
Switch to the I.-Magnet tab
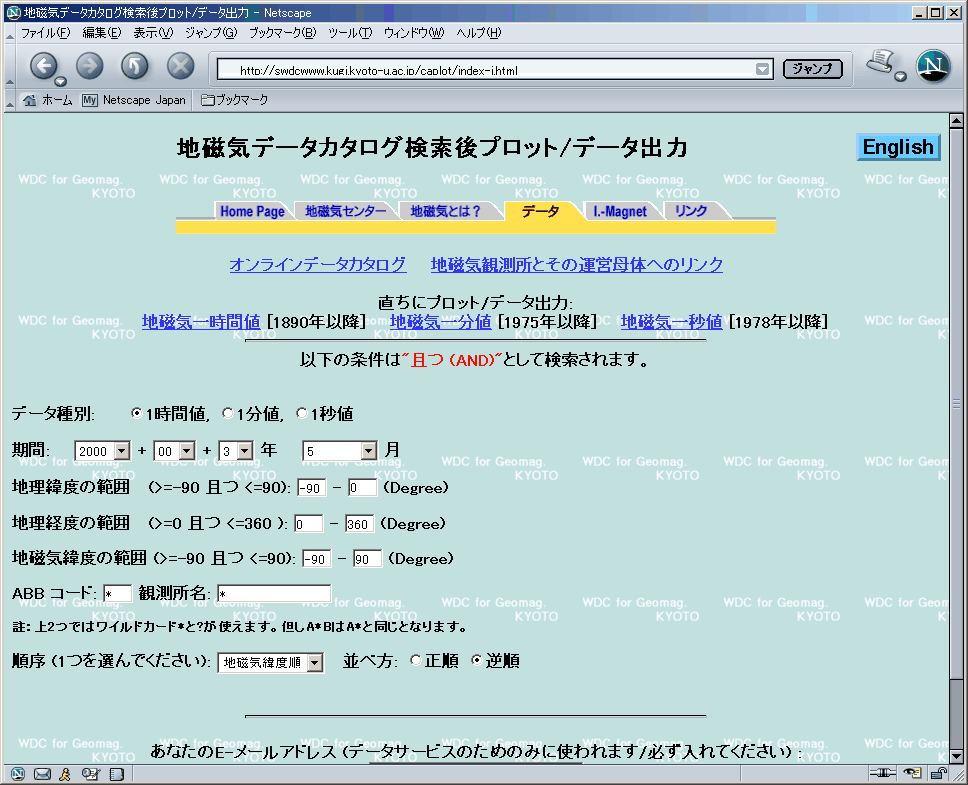[620, 211]
